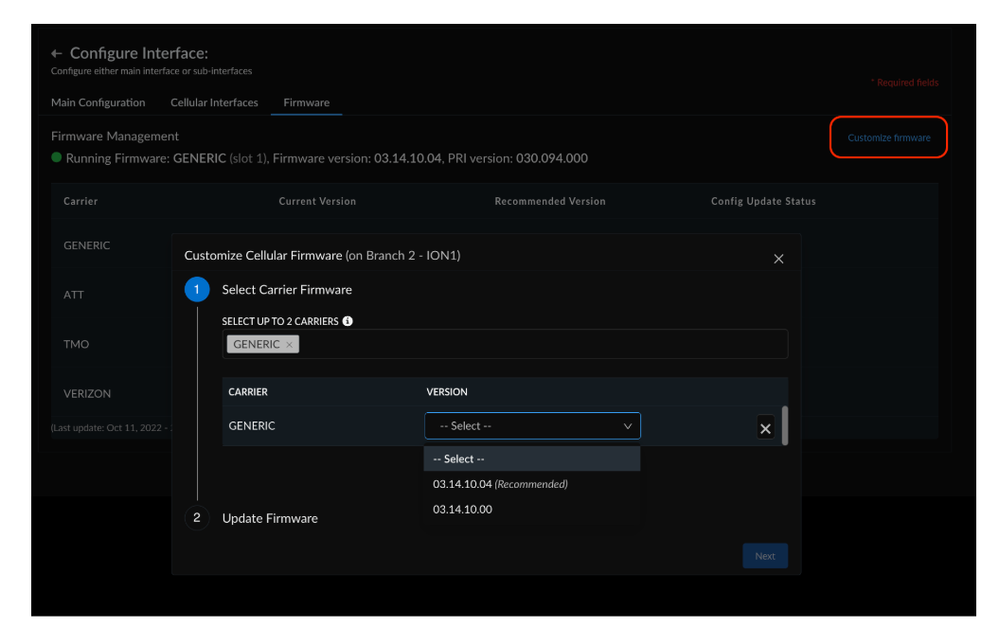
Task: Go back using the Configure Interface arrow
Action: [56, 54]
